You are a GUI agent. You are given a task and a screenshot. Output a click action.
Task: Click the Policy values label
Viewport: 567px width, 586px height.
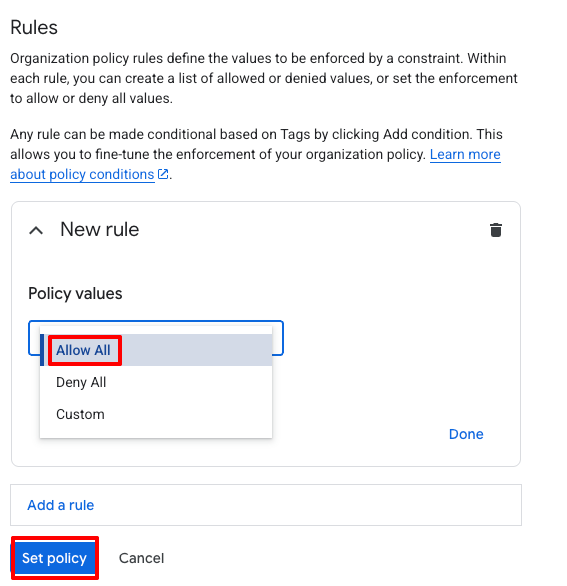click(75, 293)
